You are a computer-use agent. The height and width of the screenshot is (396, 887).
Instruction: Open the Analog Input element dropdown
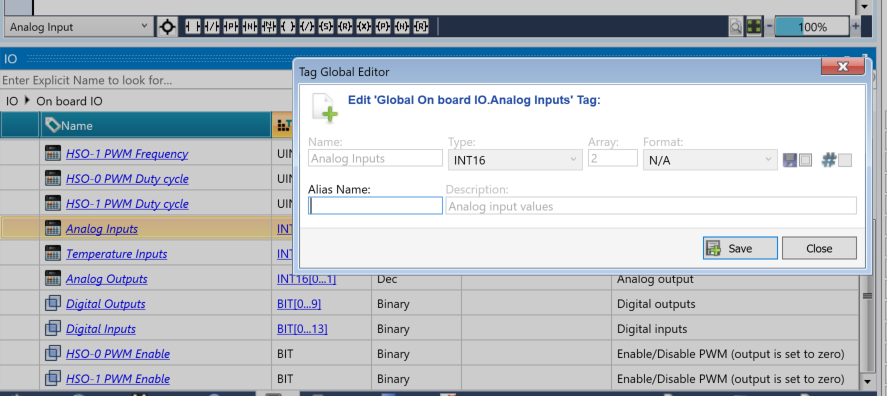click(x=78, y=27)
